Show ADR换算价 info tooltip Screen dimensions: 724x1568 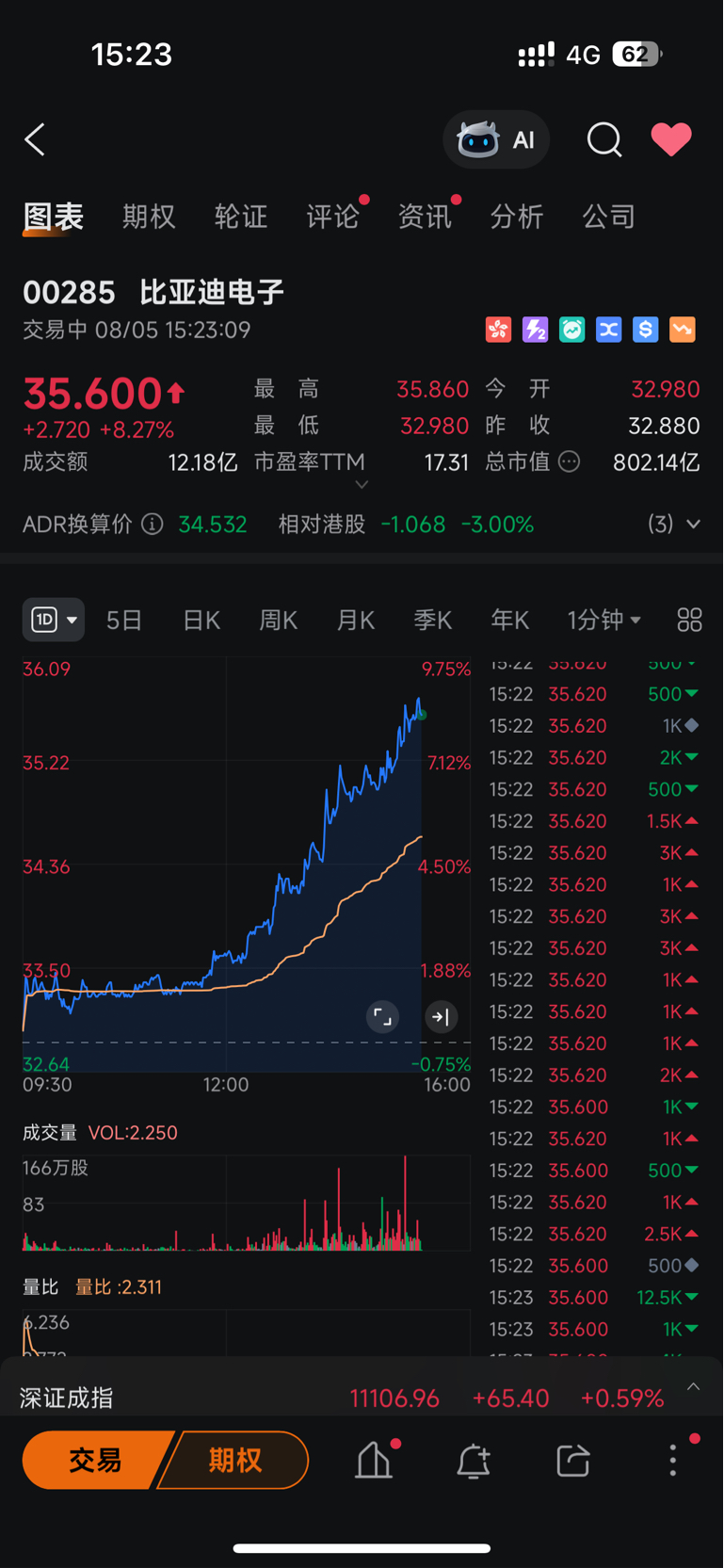point(153,525)
